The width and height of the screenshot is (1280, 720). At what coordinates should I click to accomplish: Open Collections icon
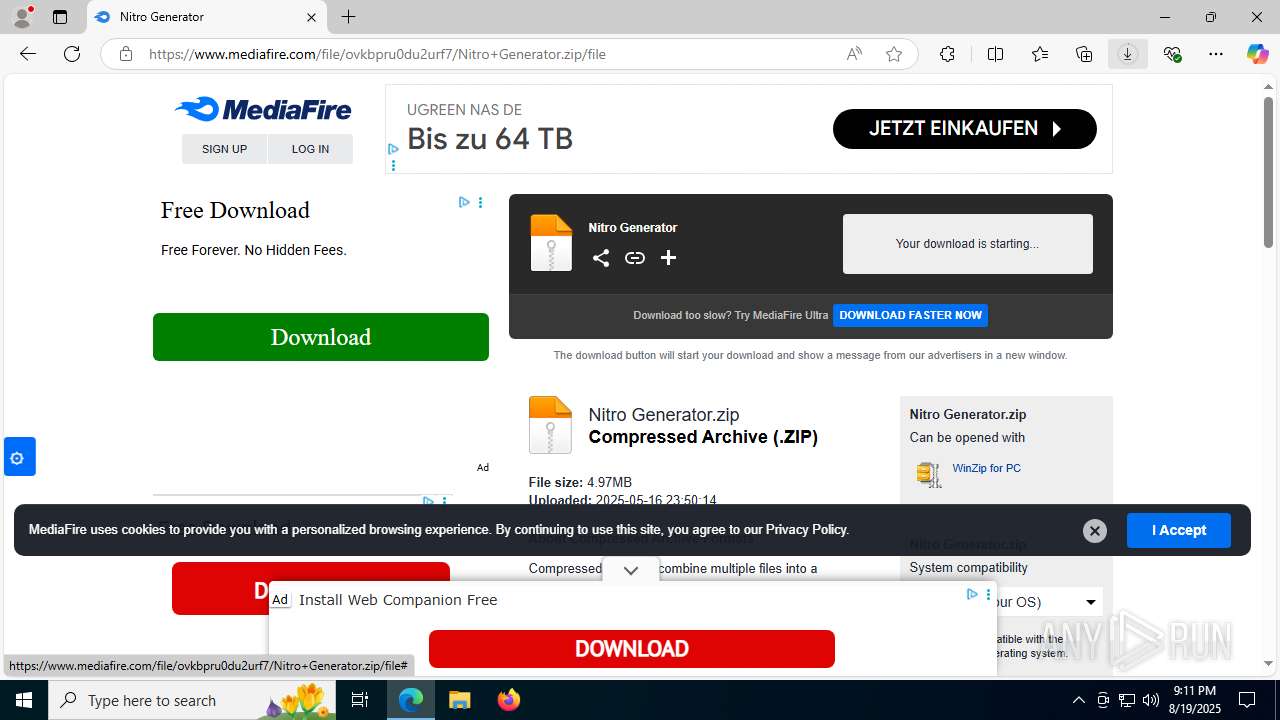(x=1084, y=54)
